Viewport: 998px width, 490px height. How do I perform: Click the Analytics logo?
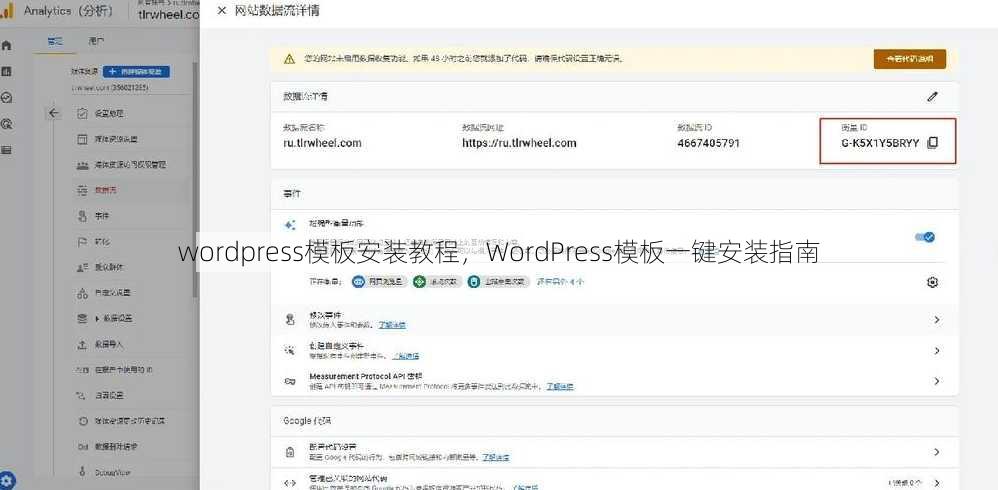[6, 11]
